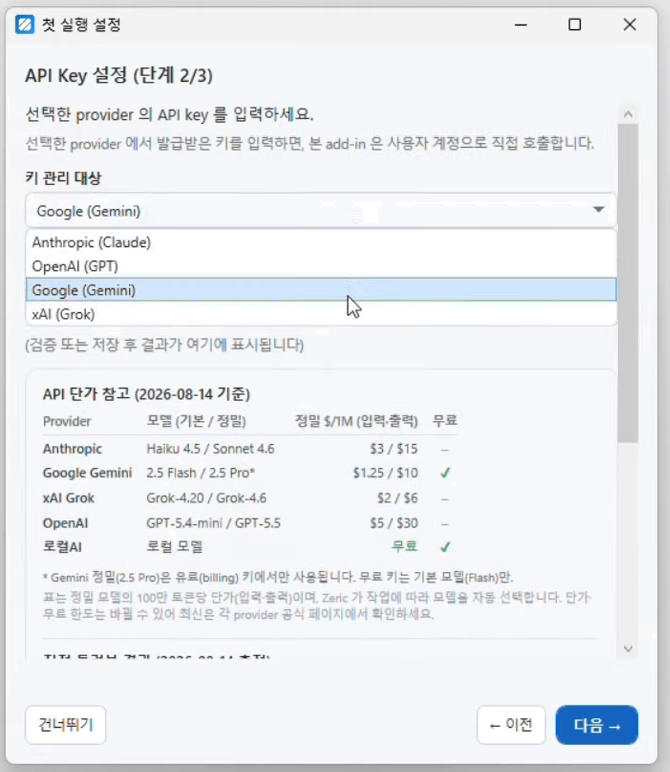Click the vertical scrollbar thumb
670x772 pixels.
pyautogui.click(x=628, y=283)
